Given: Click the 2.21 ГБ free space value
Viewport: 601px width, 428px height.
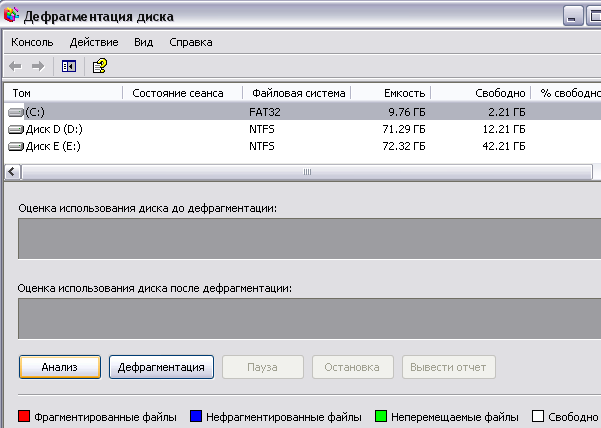Looking at the screenshot, I should [x=507, y=112].
